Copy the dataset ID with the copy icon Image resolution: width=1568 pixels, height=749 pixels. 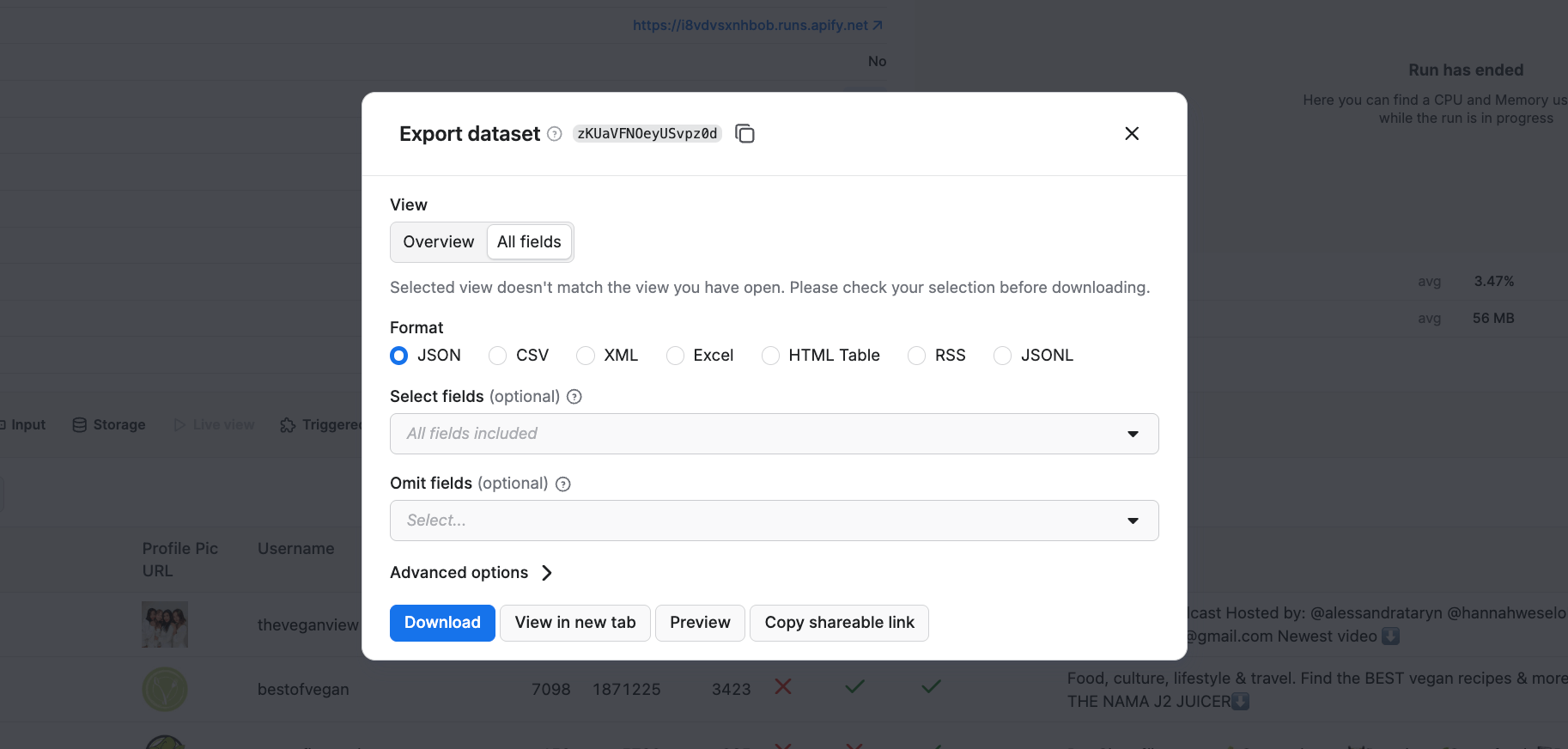pos(744,133)
